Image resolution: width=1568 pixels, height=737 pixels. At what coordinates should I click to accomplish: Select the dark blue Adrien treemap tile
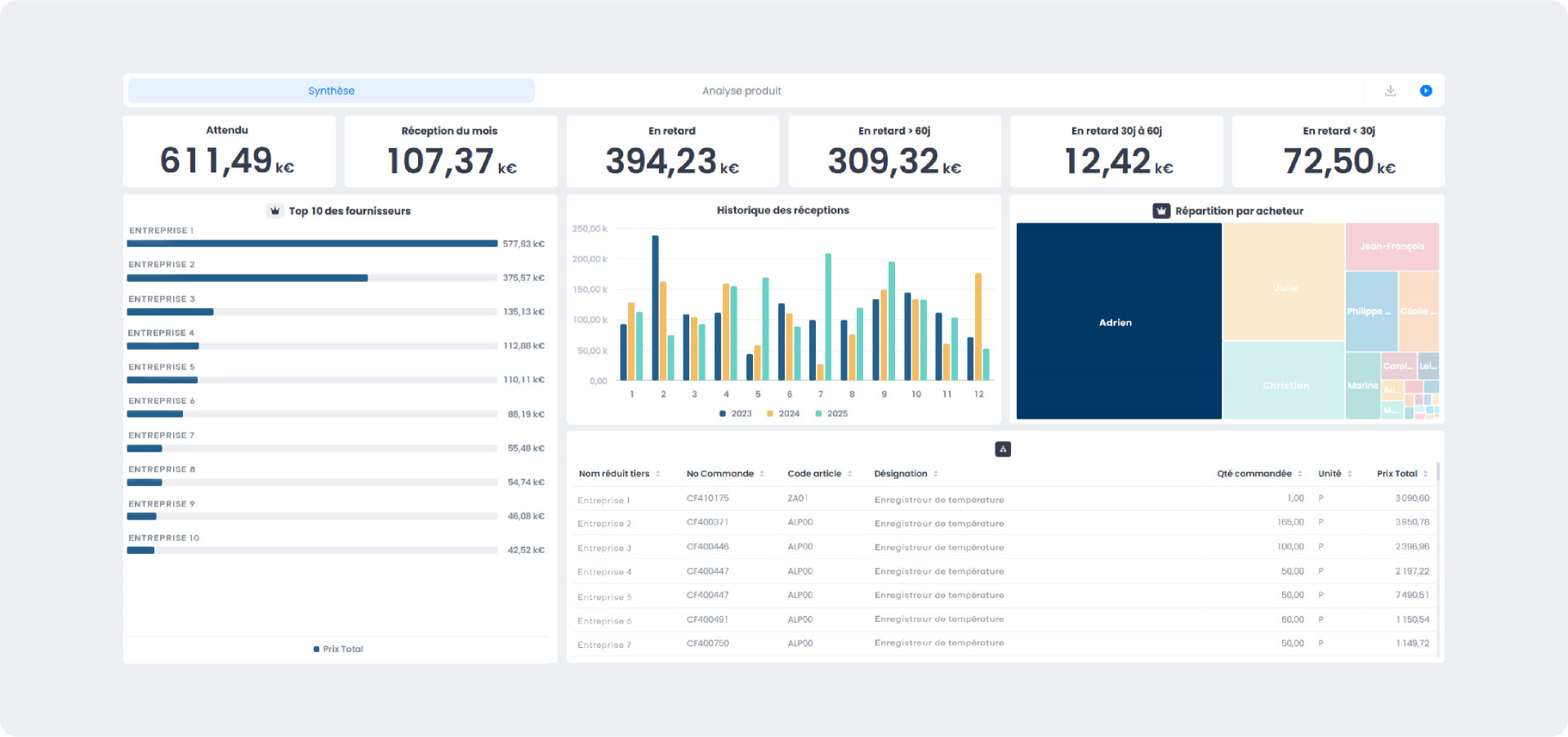coord(1118,322)
